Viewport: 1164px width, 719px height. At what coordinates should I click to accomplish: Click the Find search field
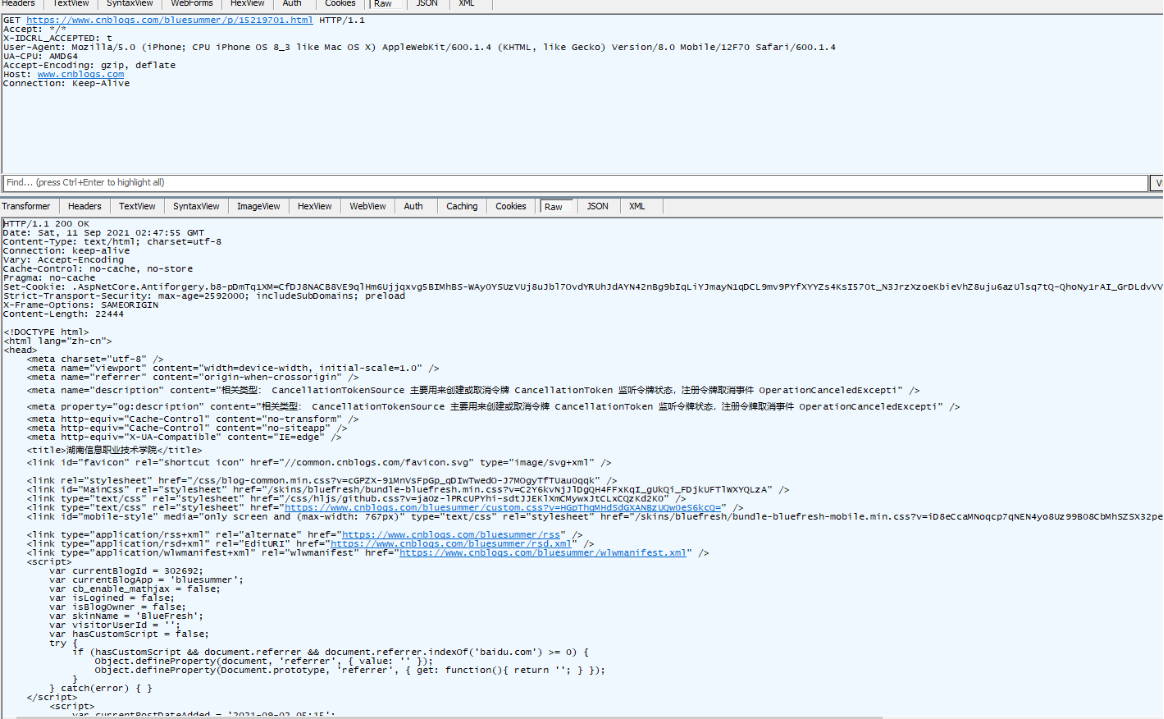point(575,183)
